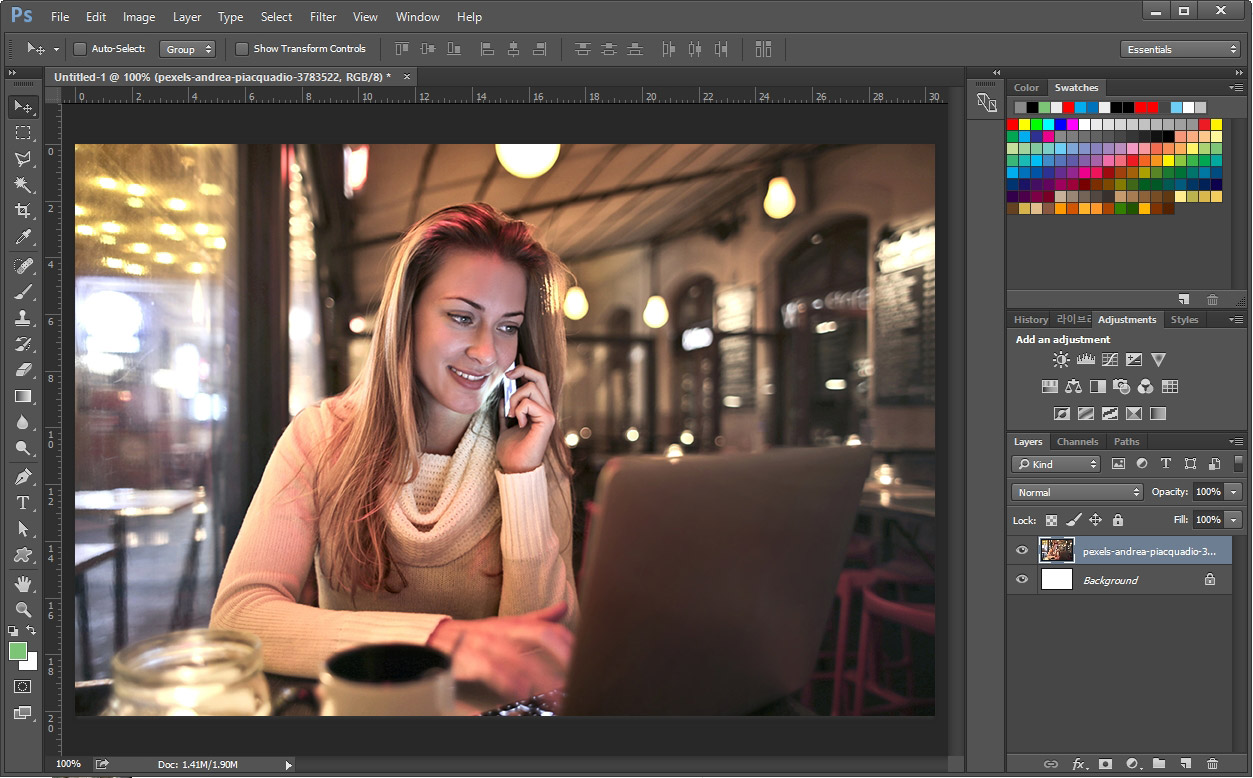
Task: Select the History Brush tool
Action: click(23, 344)
